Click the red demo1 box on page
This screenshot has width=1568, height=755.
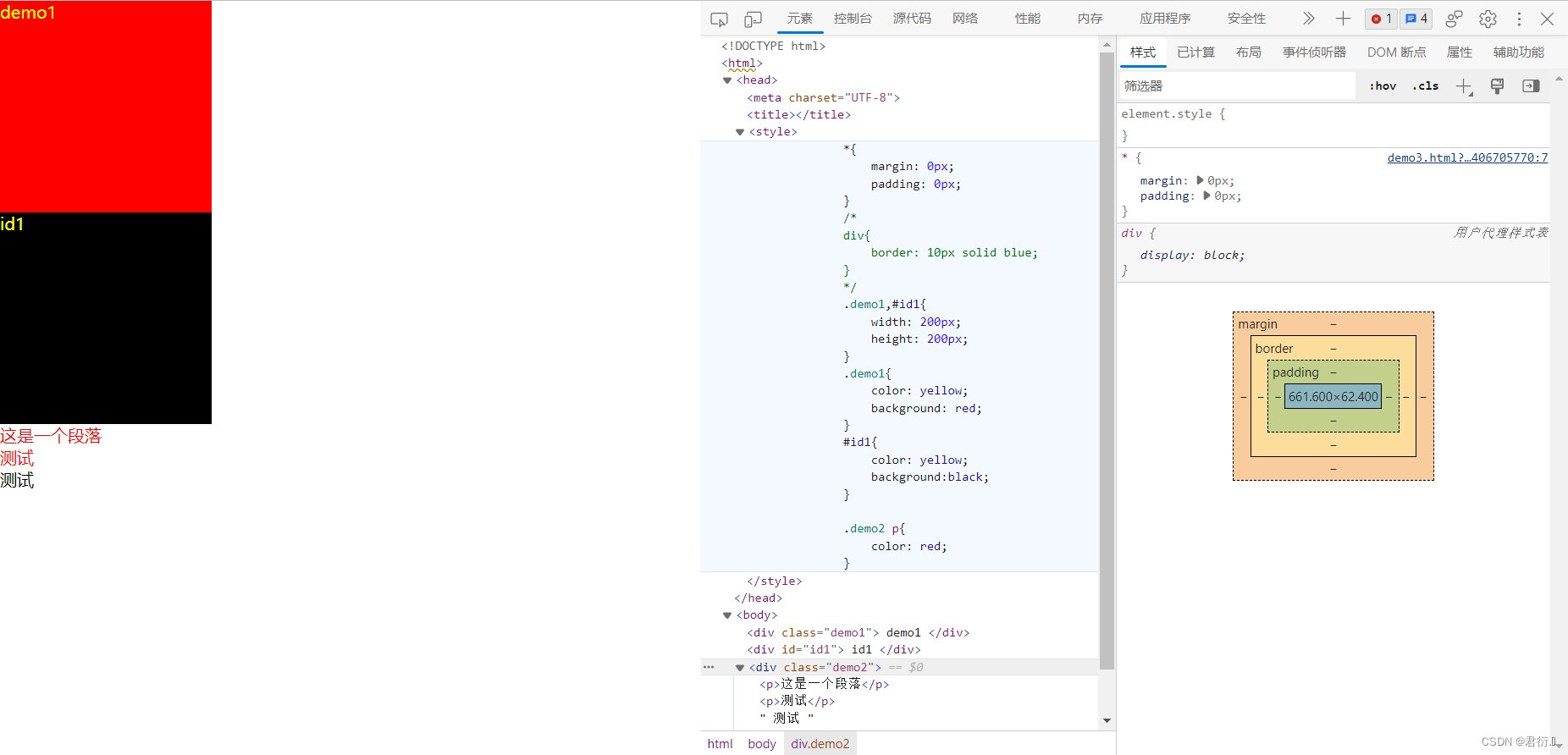(x=106, y=107)
